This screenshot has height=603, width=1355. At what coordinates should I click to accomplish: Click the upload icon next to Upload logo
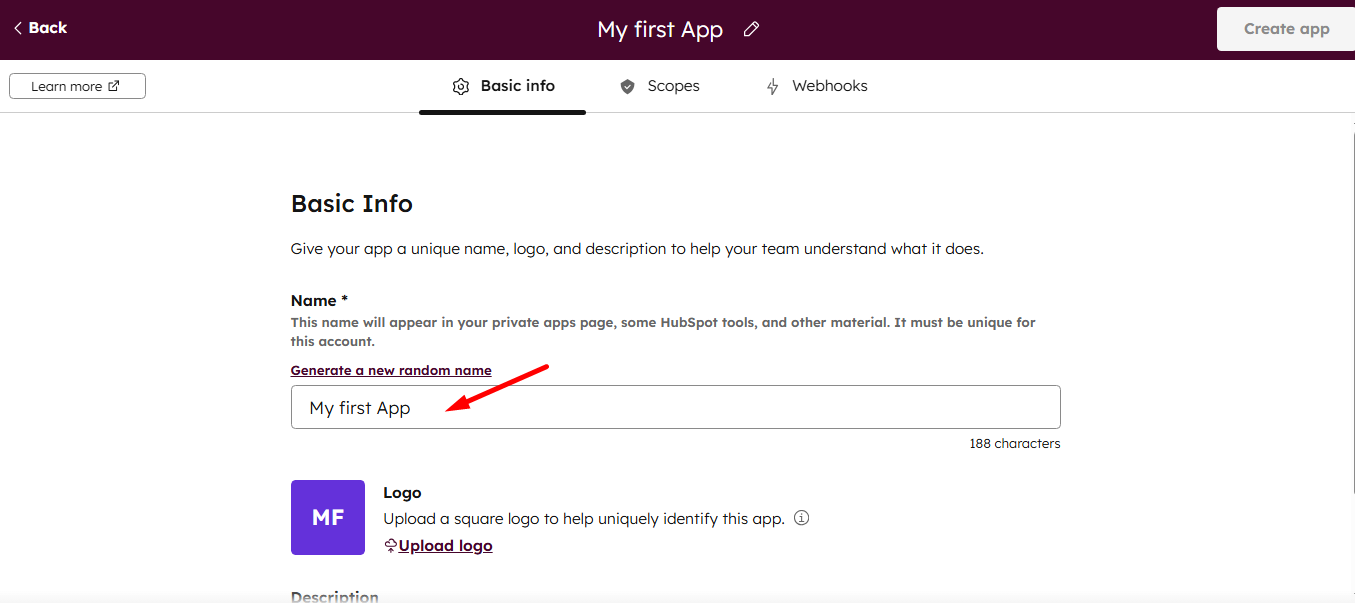(x=390, y=545)
